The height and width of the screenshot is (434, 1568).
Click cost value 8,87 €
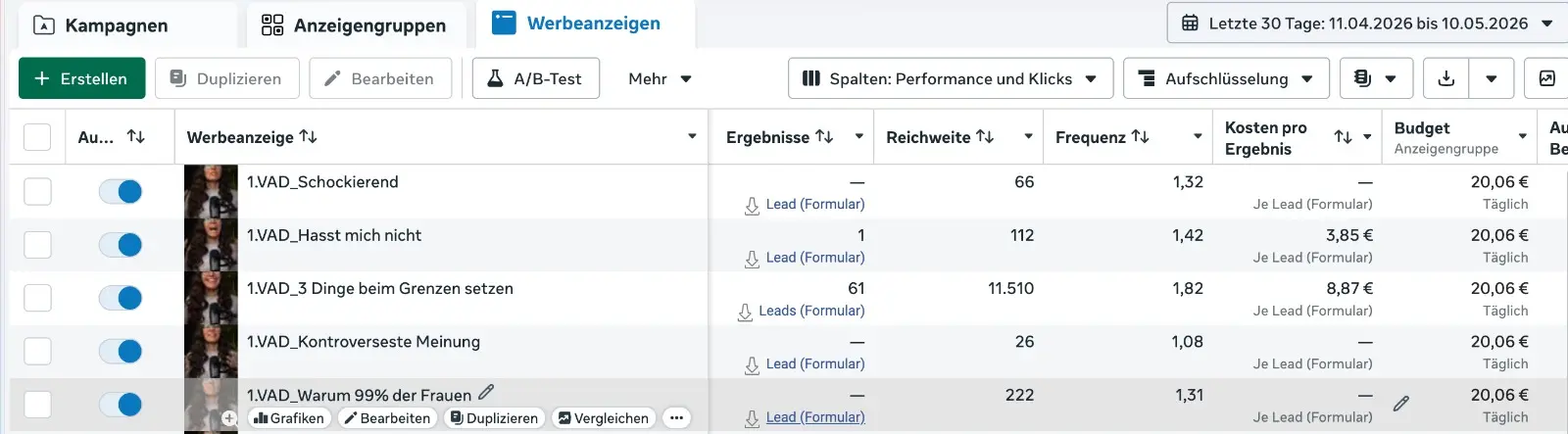tap(1349, 289)
